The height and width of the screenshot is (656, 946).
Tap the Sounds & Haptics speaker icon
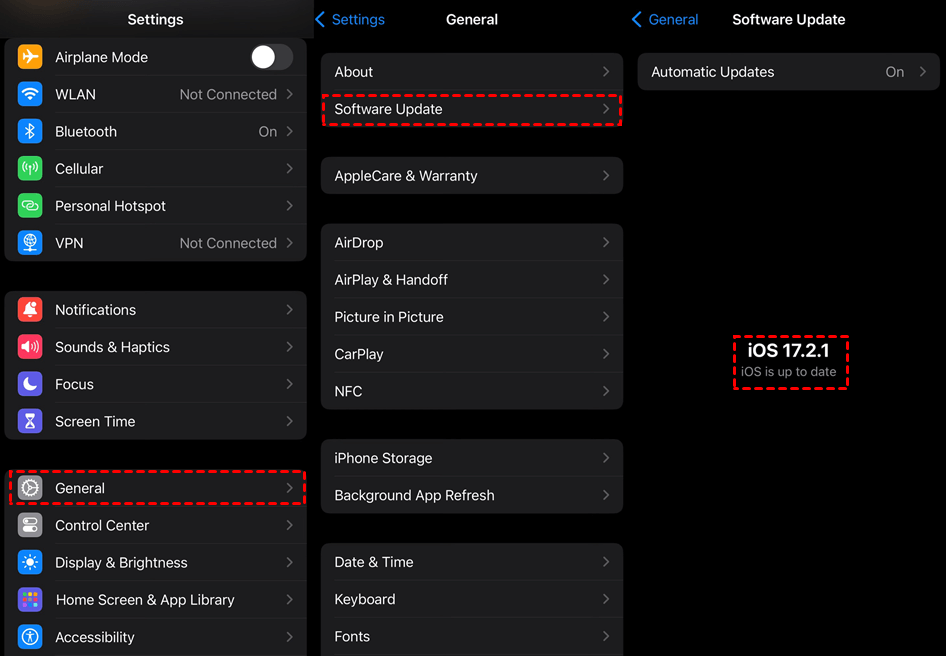30,347
